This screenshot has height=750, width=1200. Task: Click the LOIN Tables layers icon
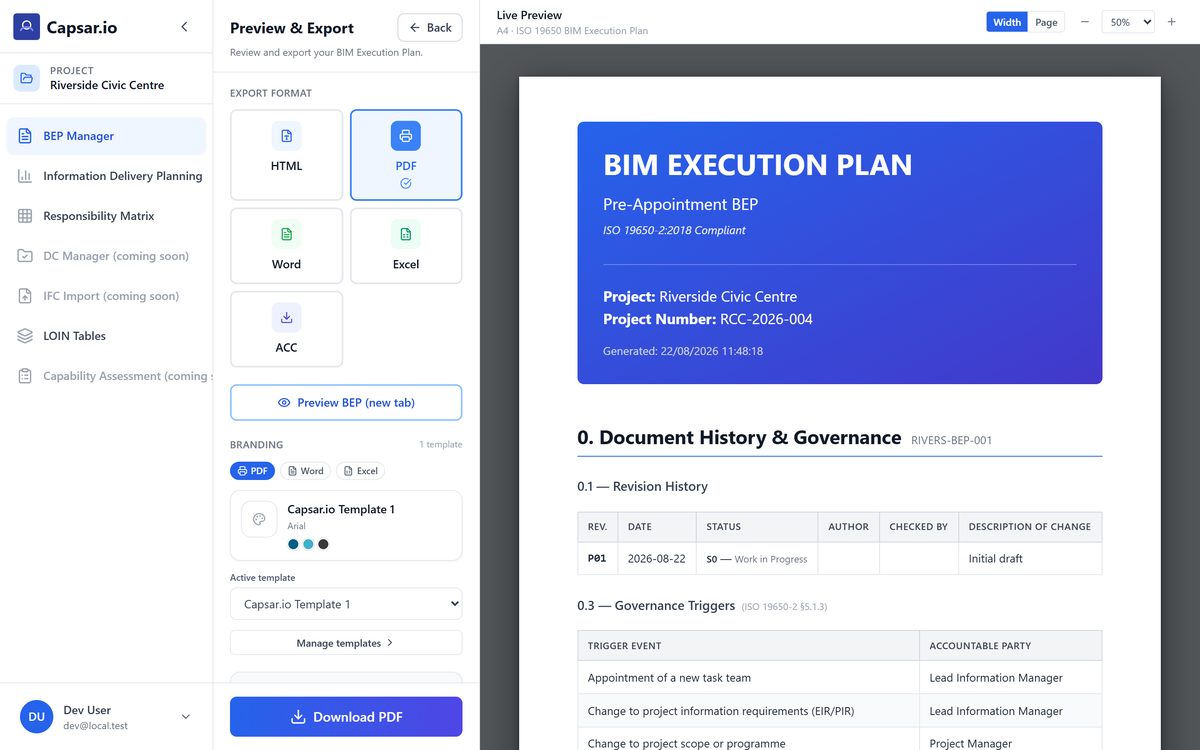click(25, 336)
